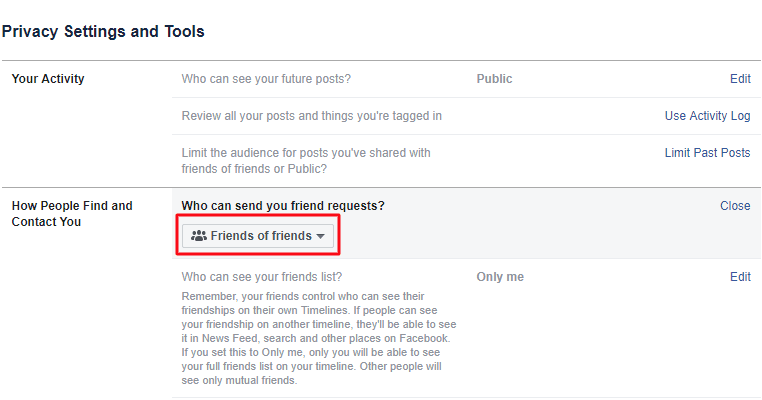Click the Limit Past Posts link
Viewport: 762px width, 400px height.
point(707,153)
